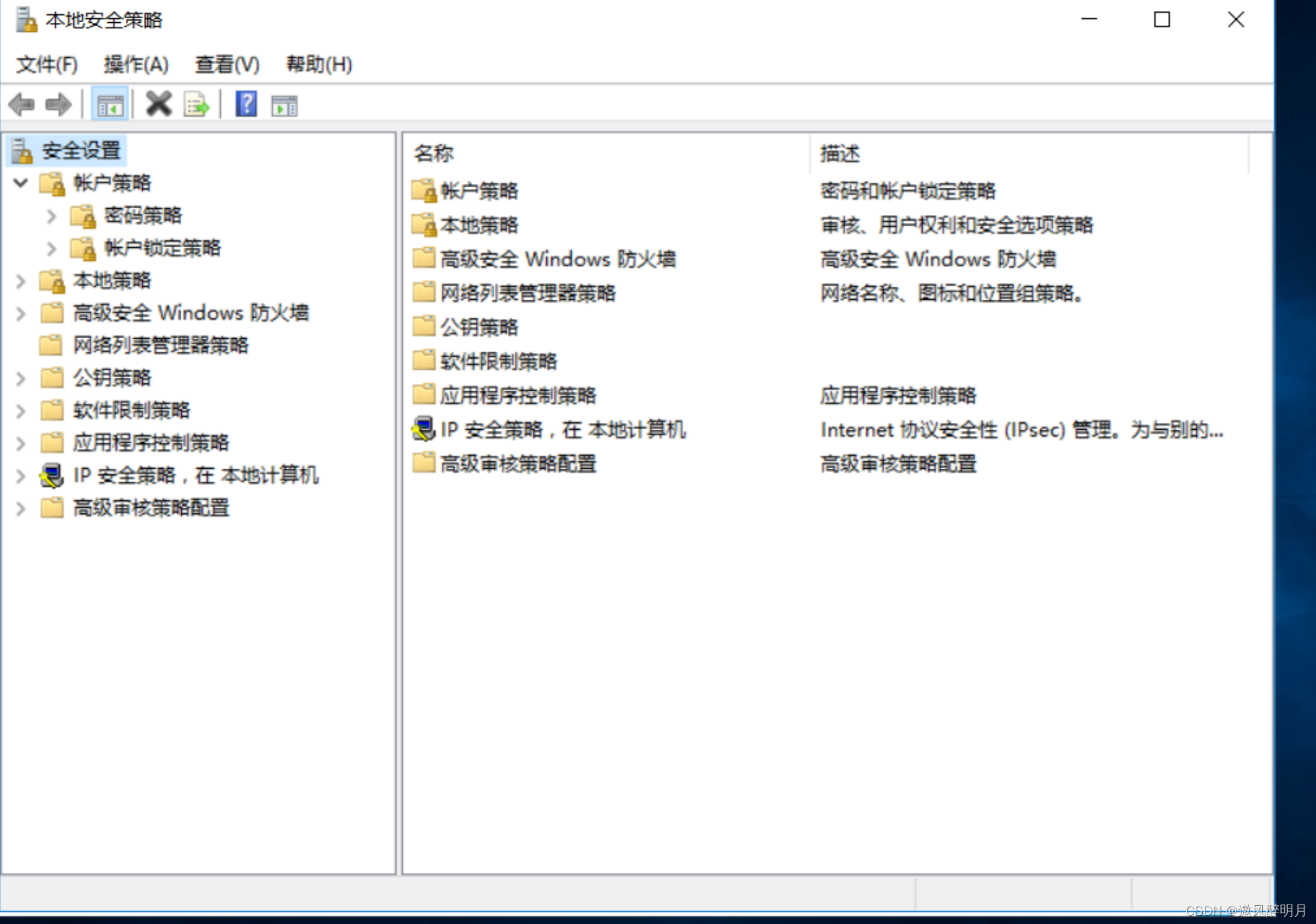Open Help via the question mark icon

click(246, 104)
